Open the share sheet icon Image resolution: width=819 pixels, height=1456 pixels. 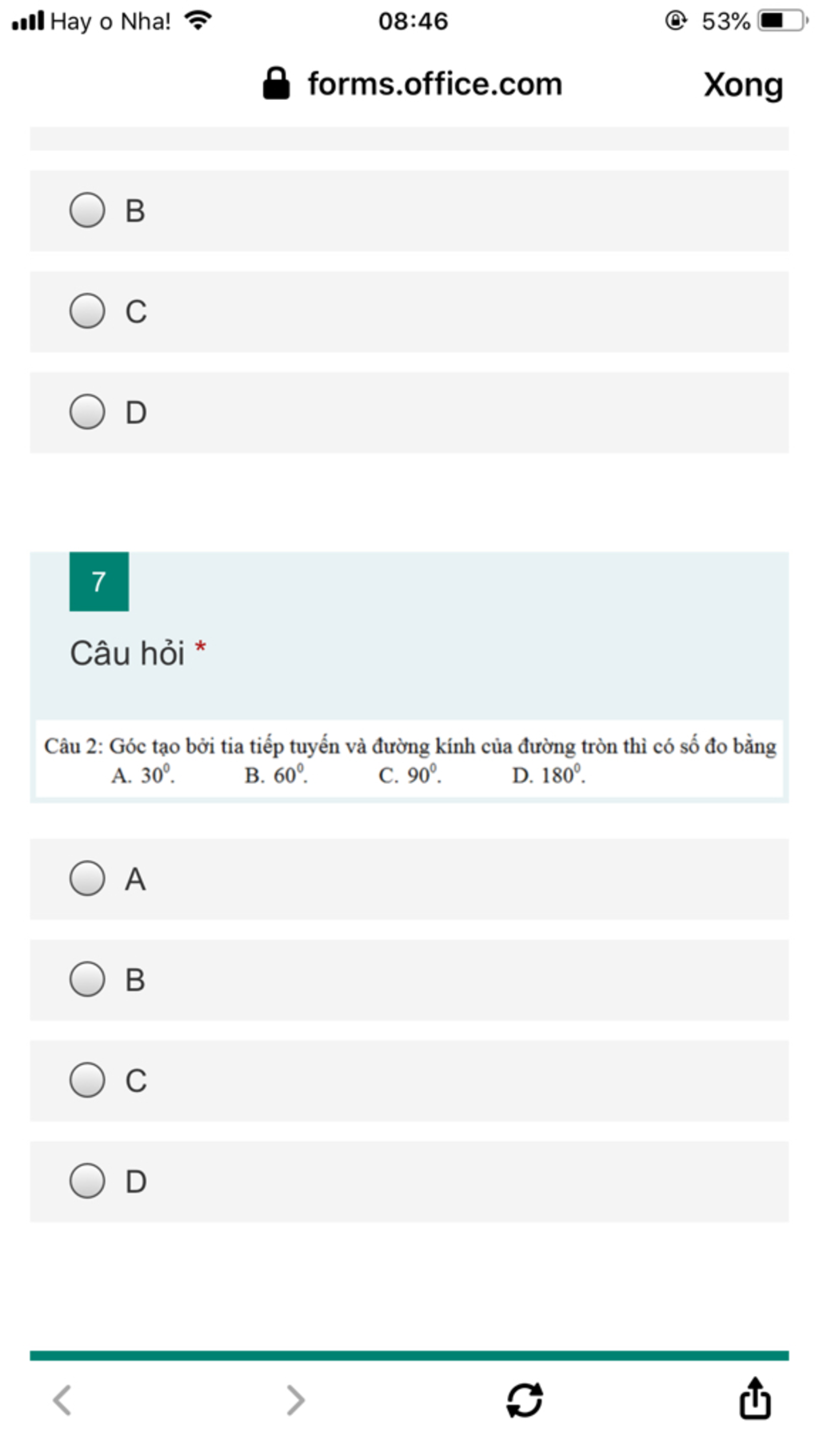tap(755, 1398)
